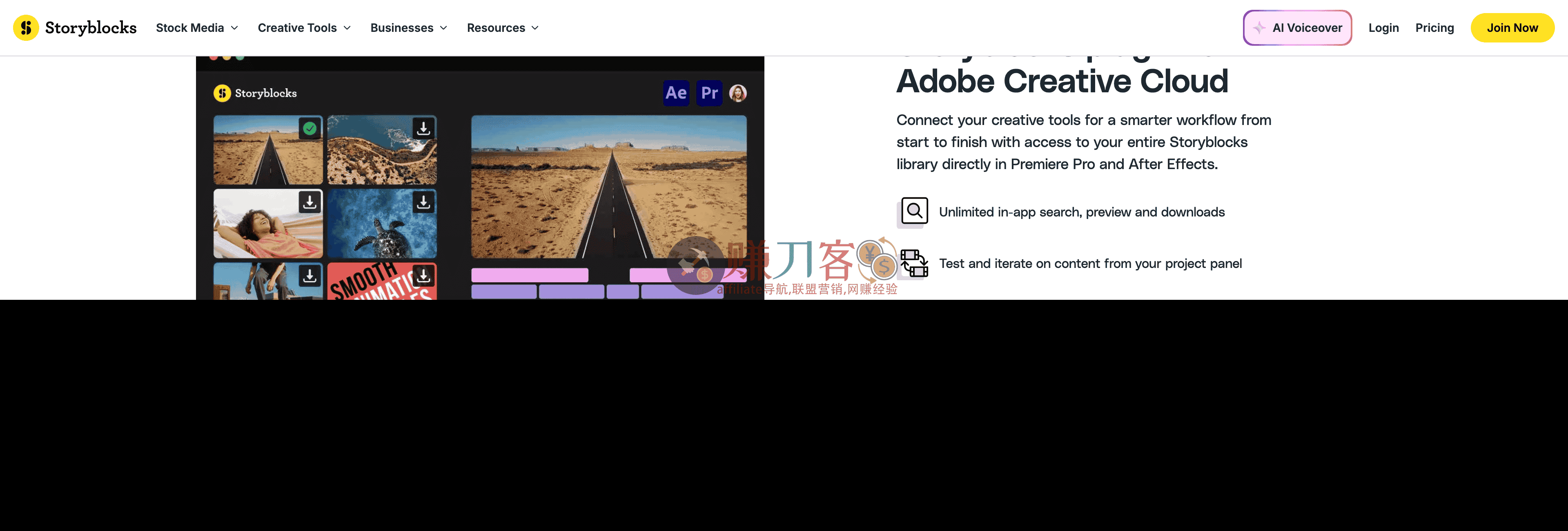
Task: Click the Storyblocks logo inside the plugin panel
Action: pos(255,93)
